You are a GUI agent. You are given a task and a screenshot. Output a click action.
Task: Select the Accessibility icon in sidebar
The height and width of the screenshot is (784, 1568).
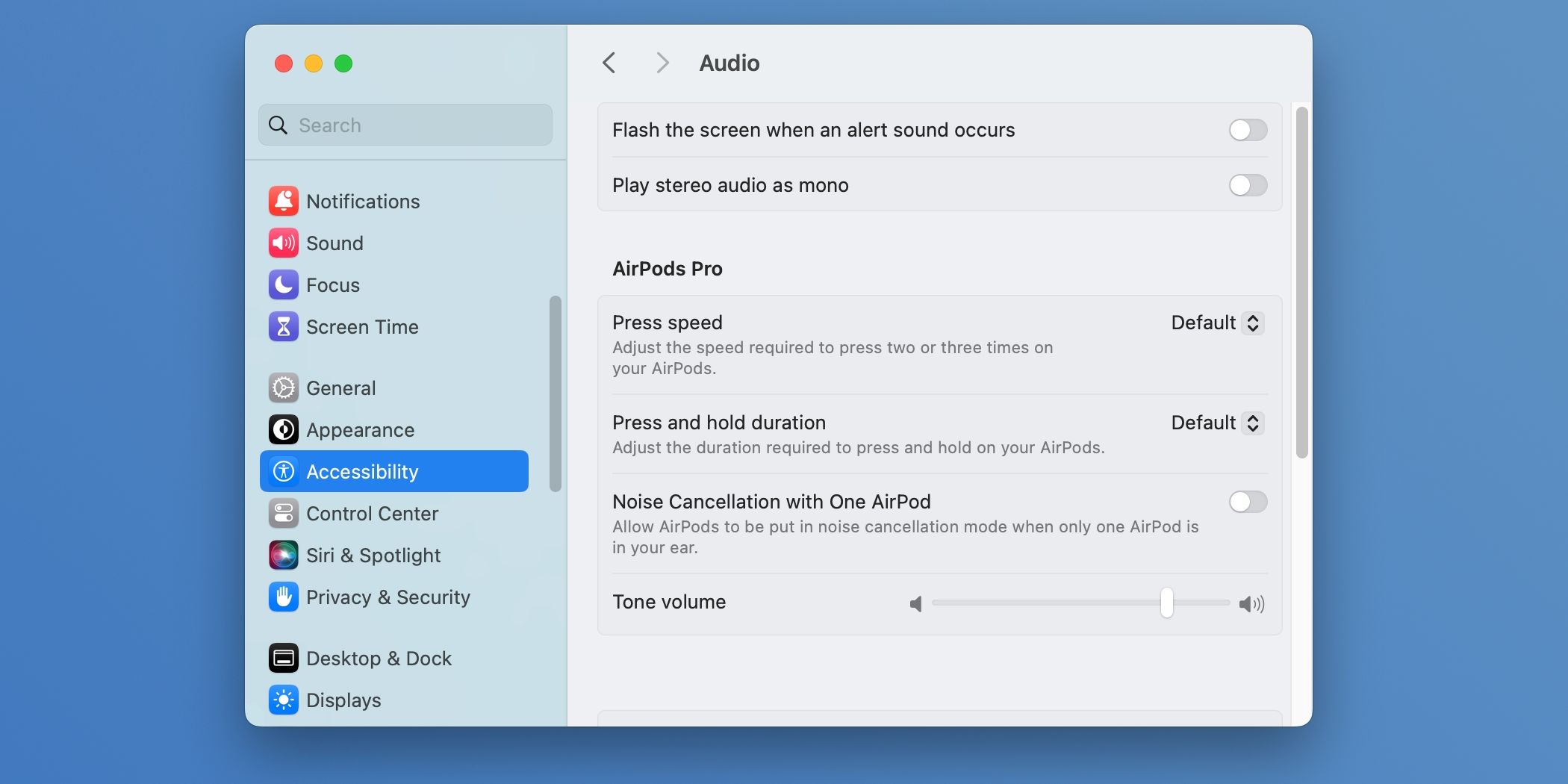click(284, 471)
